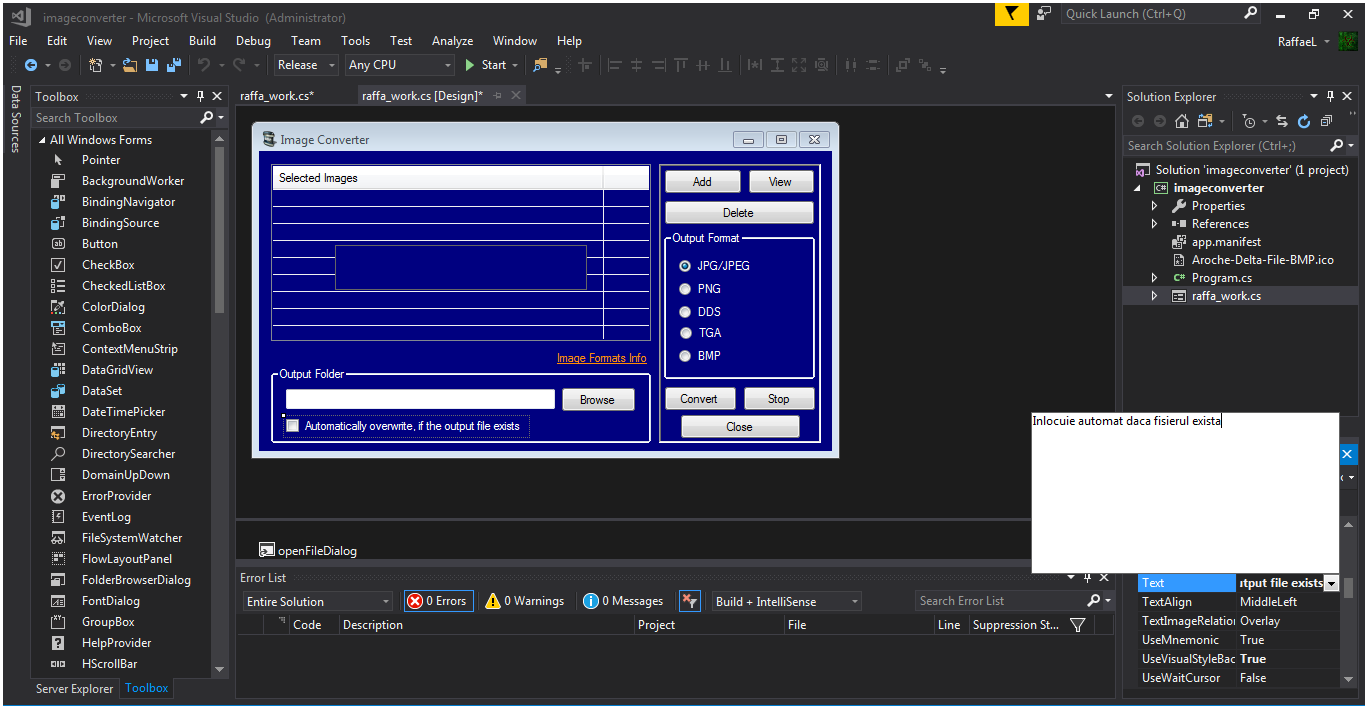Switch to the raffa_work.cs code tab
The width and height of the screenshot is (1367, 706).
(x=277, y=96)
